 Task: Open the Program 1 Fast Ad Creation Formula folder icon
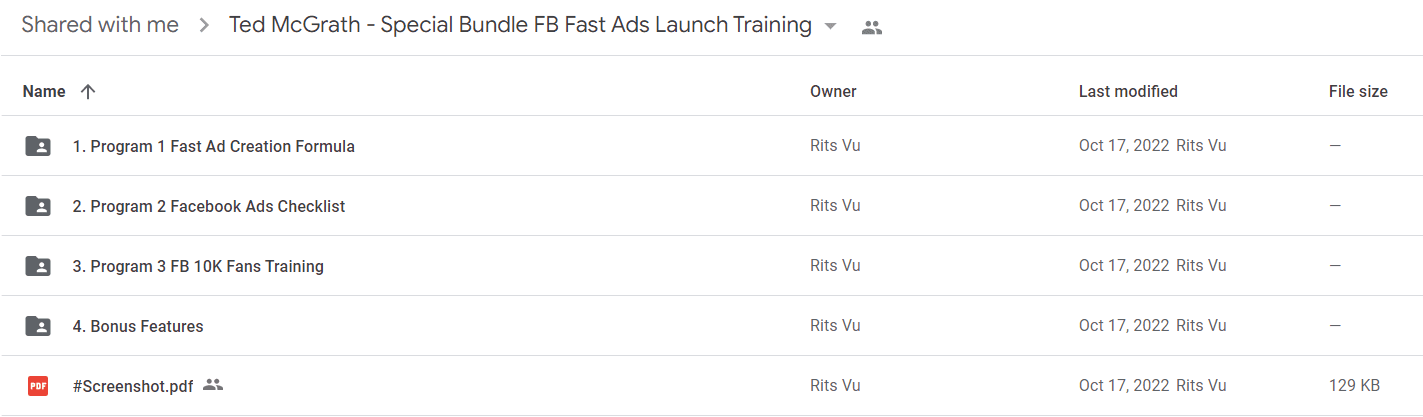pos(37,146)
